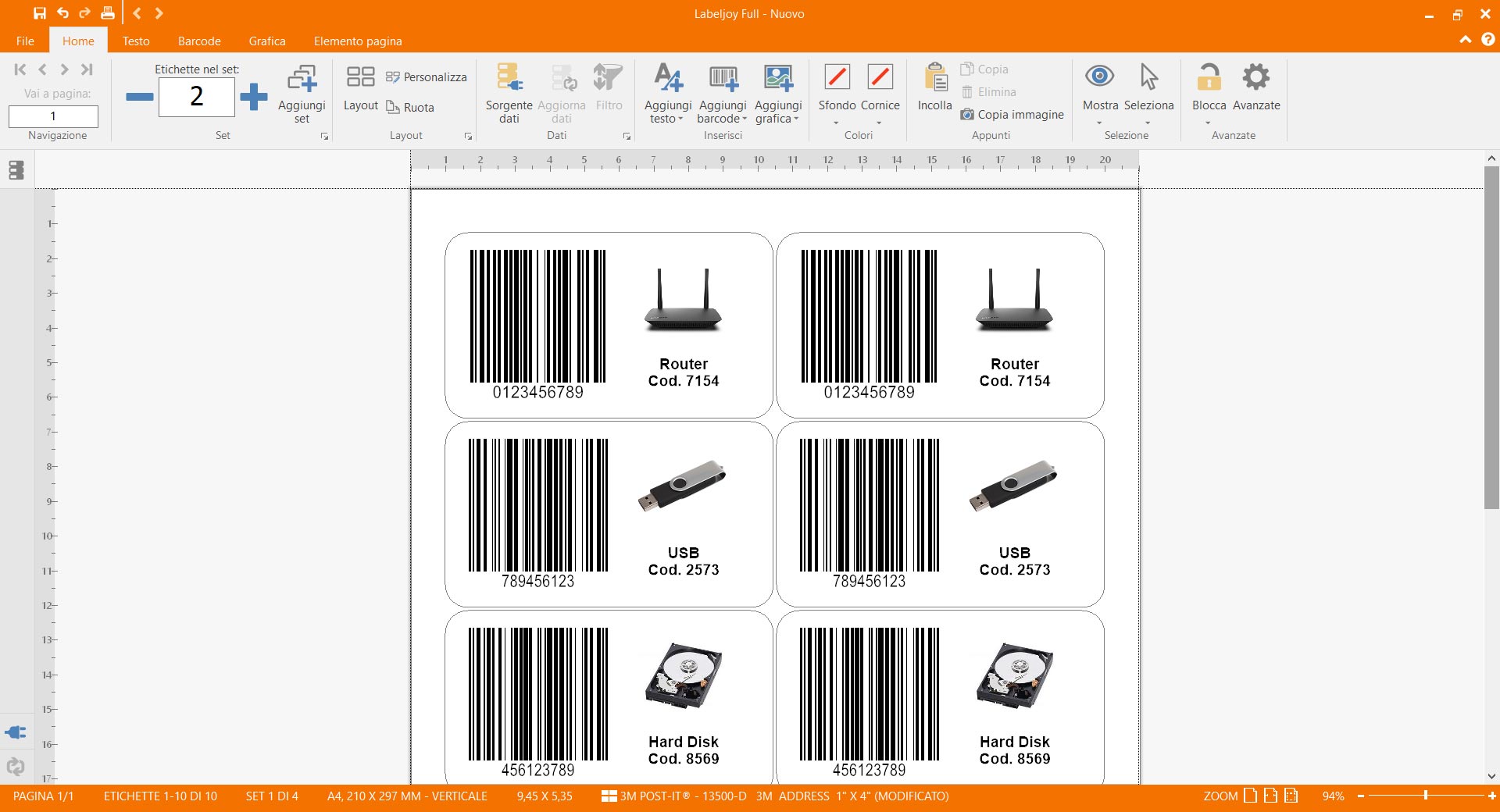
Task: Switch to the Testo tab
Action: point(136,41)
